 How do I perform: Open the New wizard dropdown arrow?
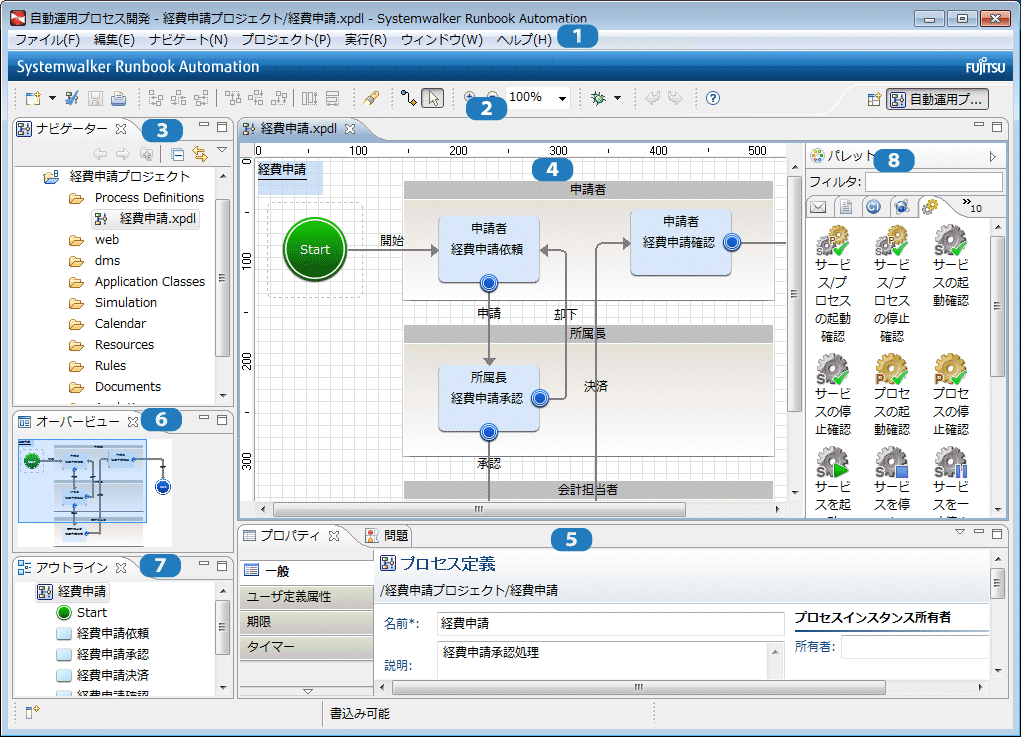(x=53, y=98)
